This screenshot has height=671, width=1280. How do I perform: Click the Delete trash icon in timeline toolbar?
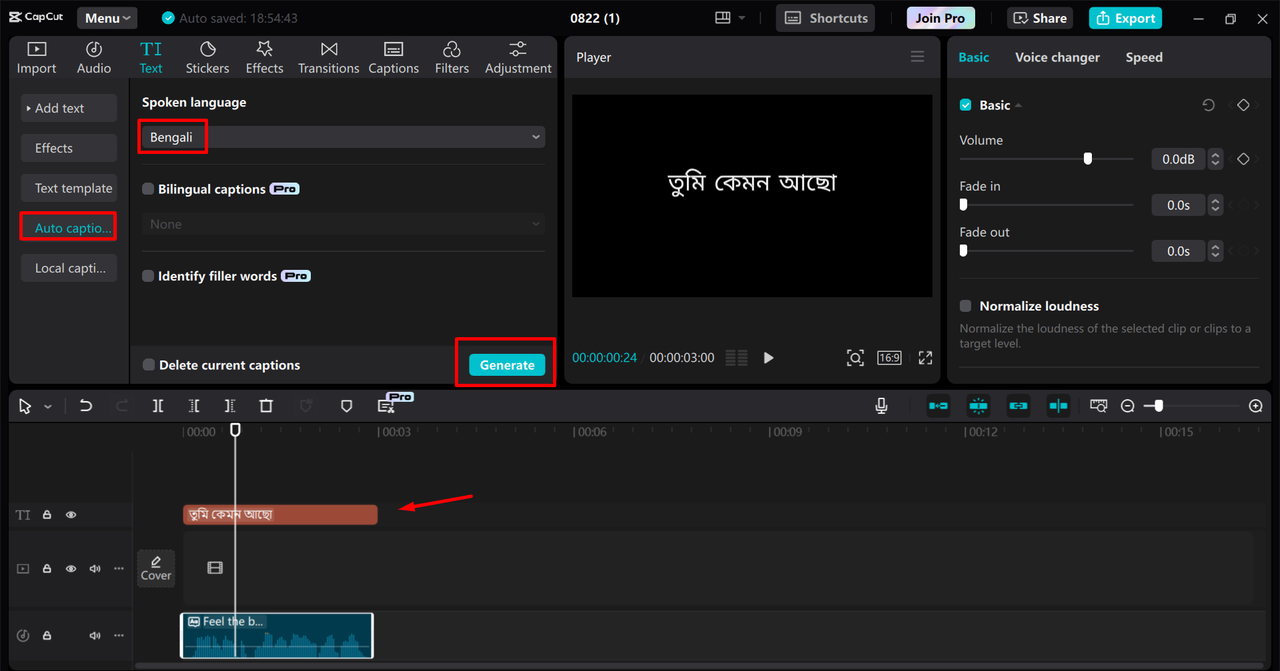[266, 406]
